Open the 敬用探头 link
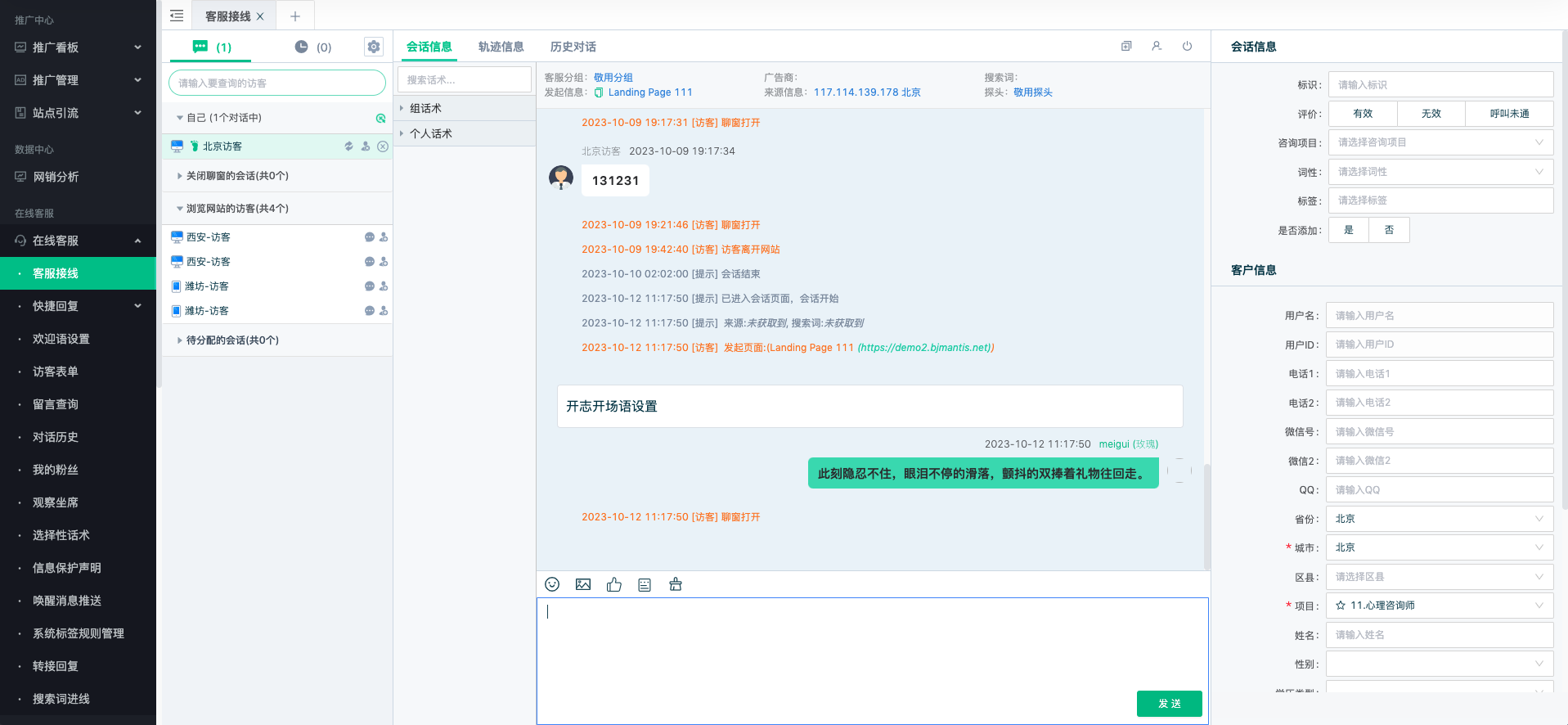The width and height of the screenshot is (1568, 725). [x=1033, y=92]
